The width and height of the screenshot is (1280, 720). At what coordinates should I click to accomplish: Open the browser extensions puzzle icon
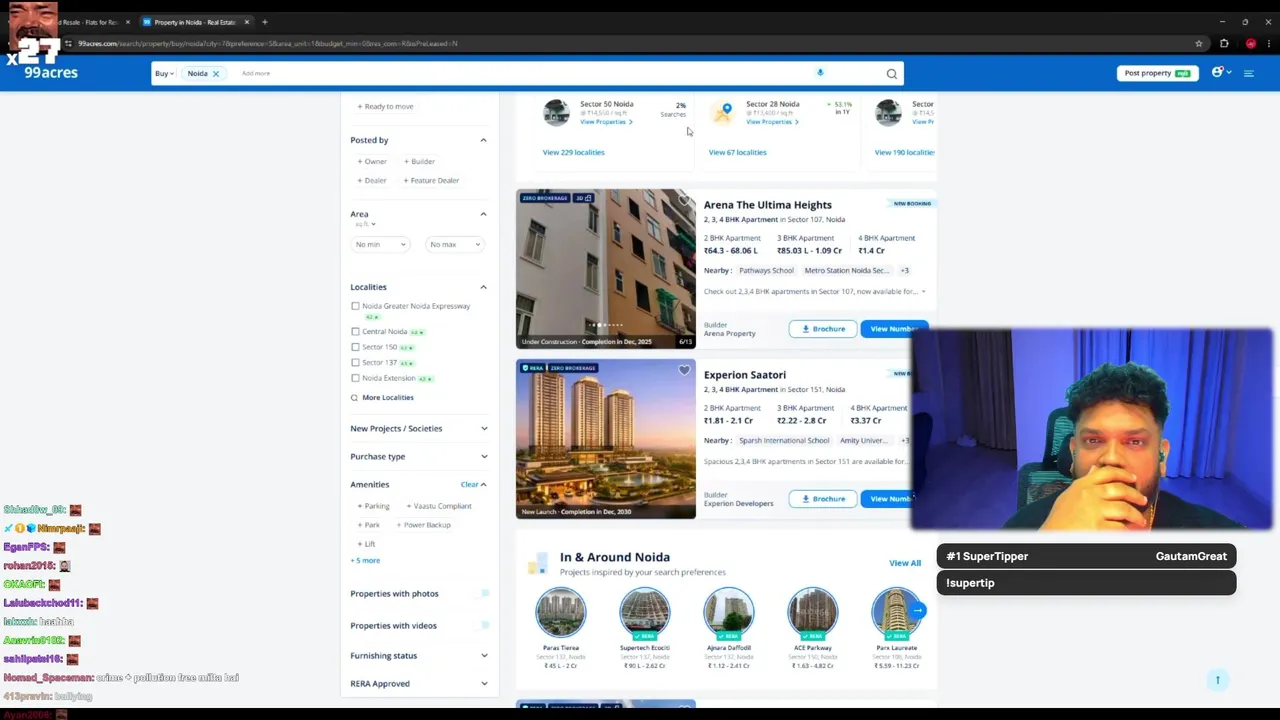[x=1224, y=43]
